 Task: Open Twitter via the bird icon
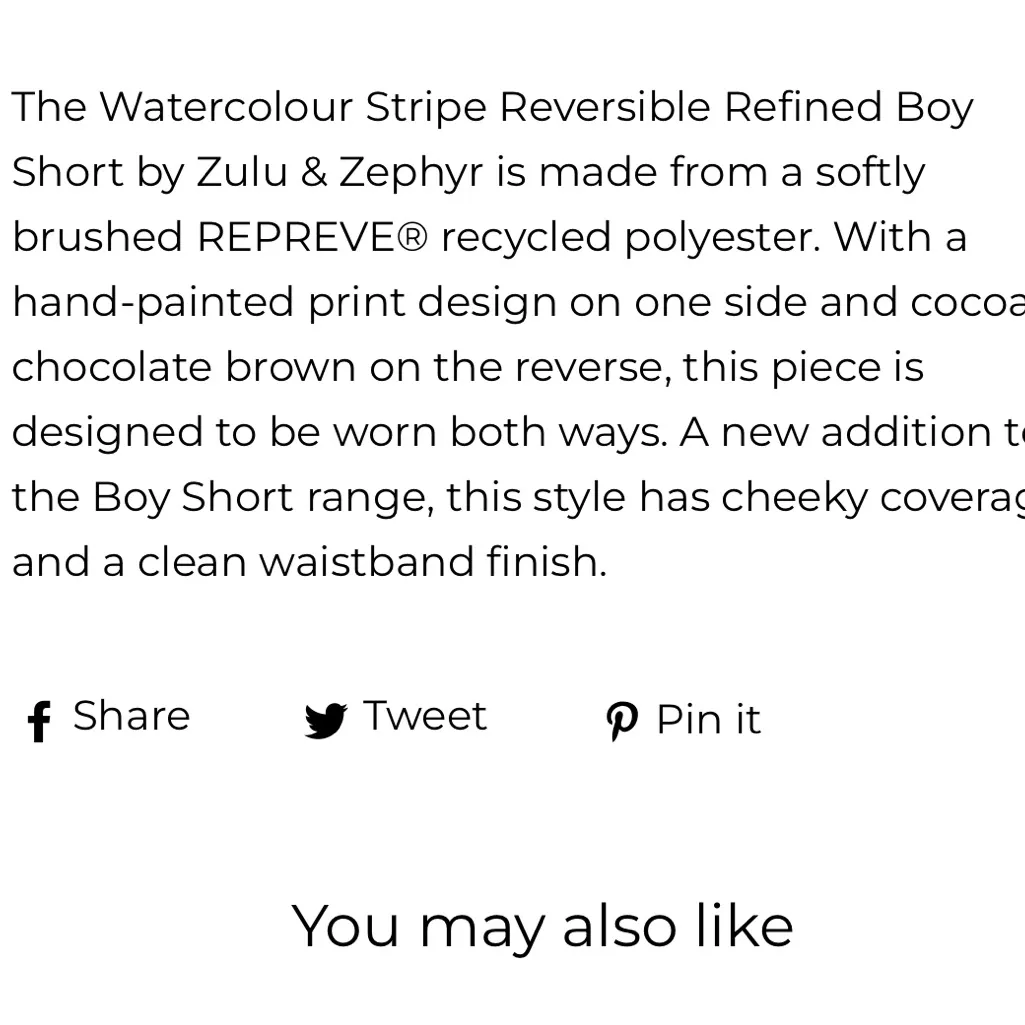pyautogui.click(x=323, y=720)
